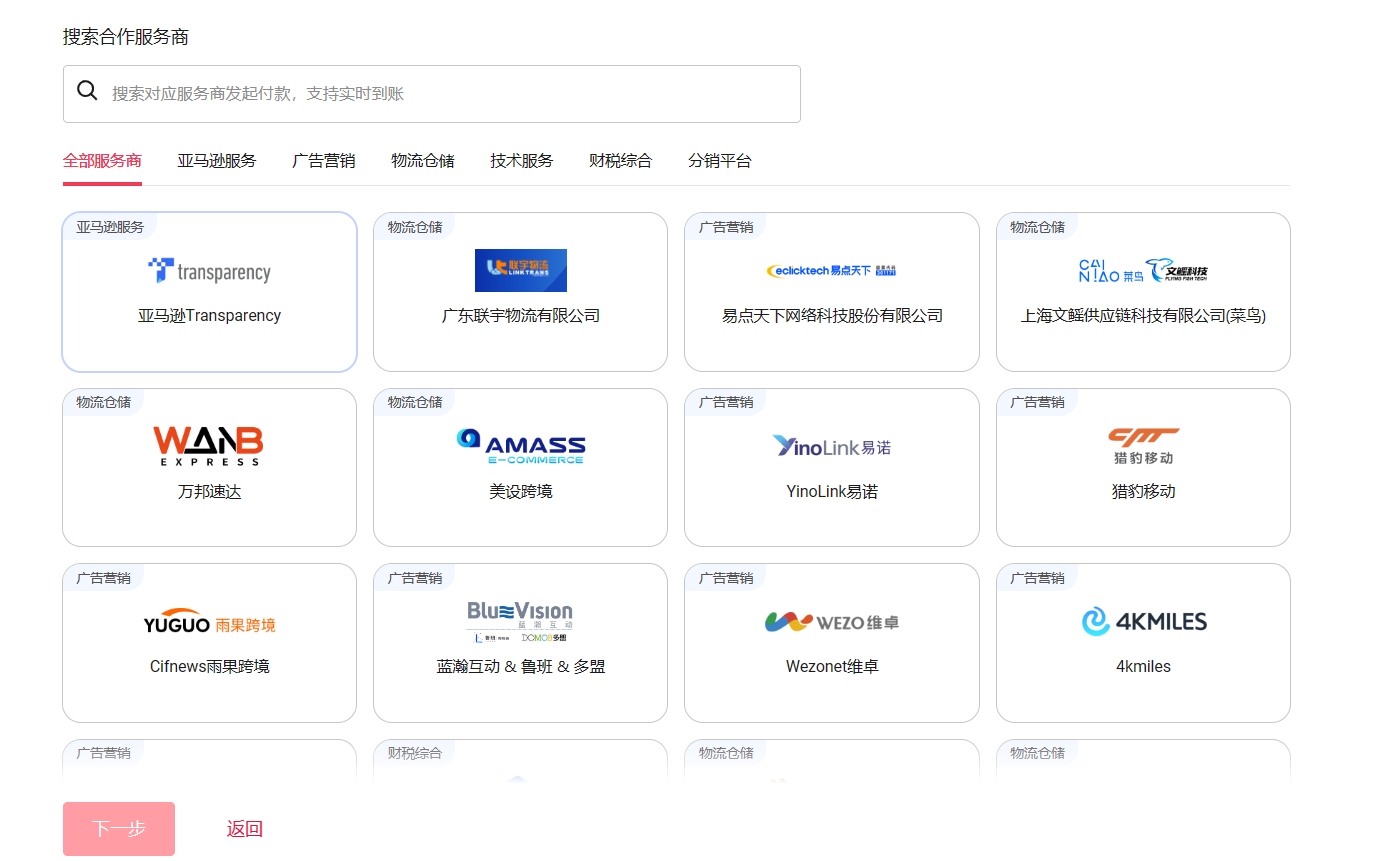Choose the 易点天下网络科技 service provider card

pos(831,291)
